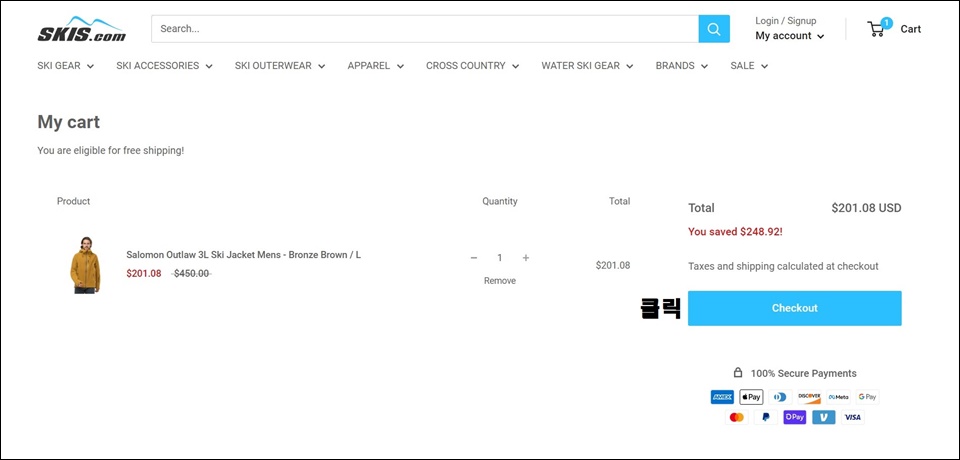Click the quantity value field
The height and width of the screenshot is (460, 960).
pos(500,258)
